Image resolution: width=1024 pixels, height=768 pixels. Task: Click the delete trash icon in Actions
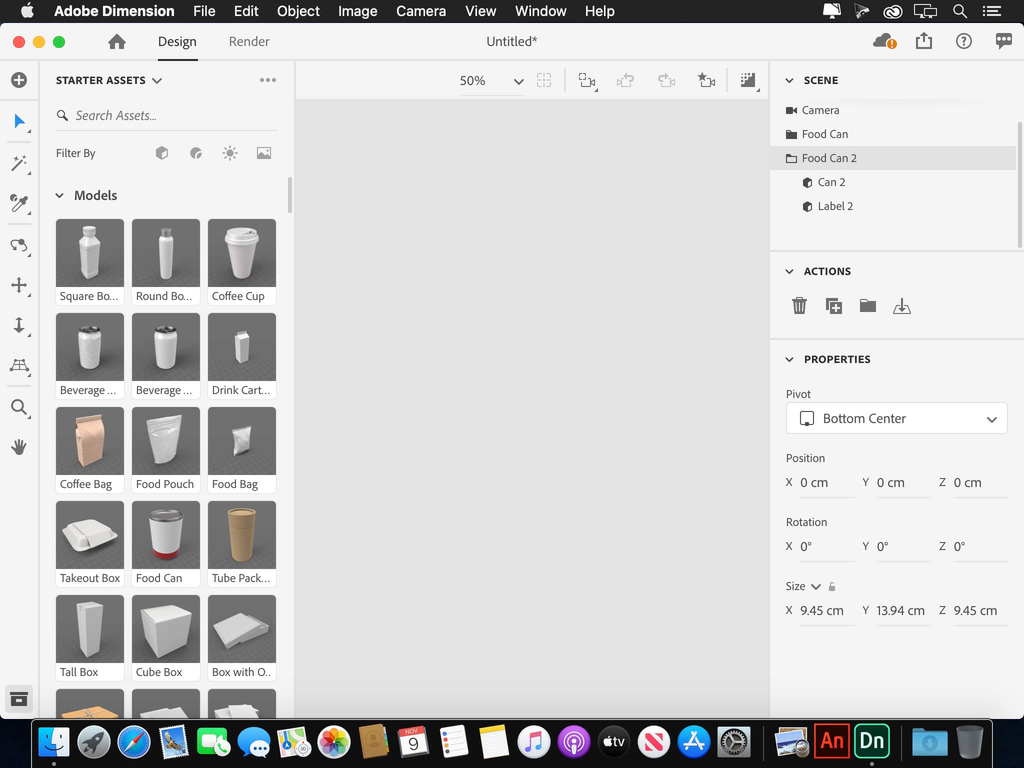799,306
